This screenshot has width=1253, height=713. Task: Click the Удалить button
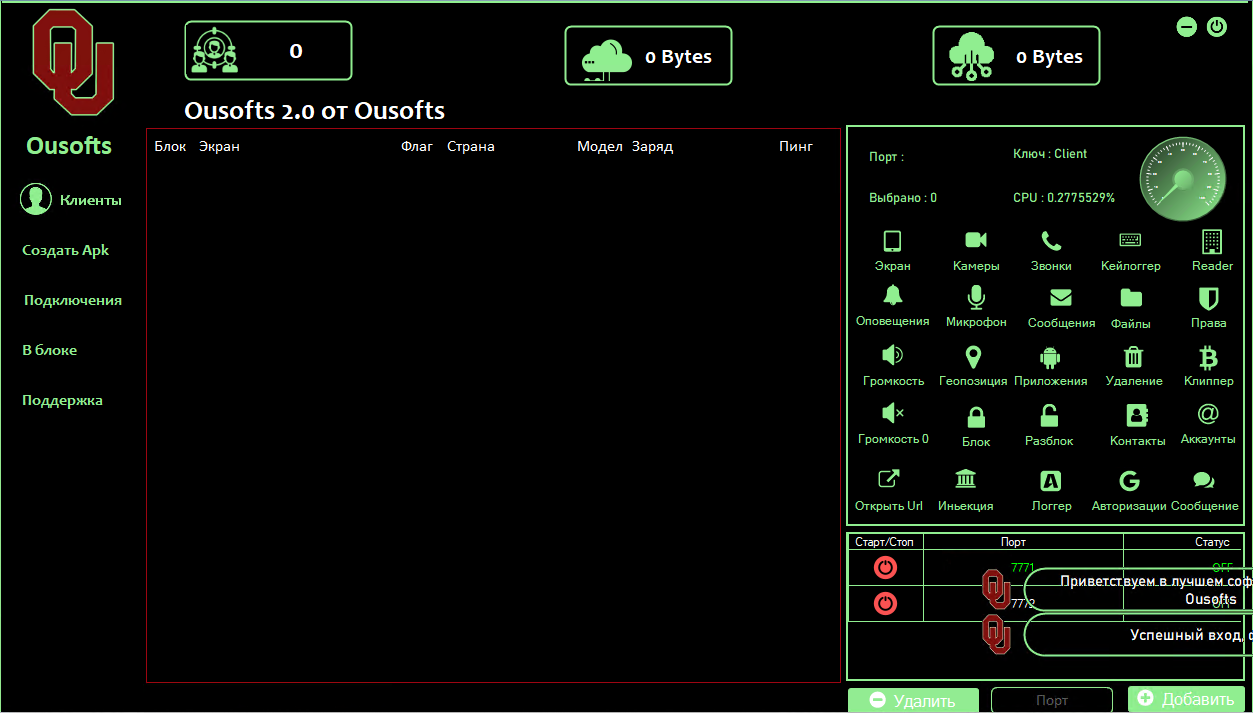pyautogui.click(x=915, y=701)
